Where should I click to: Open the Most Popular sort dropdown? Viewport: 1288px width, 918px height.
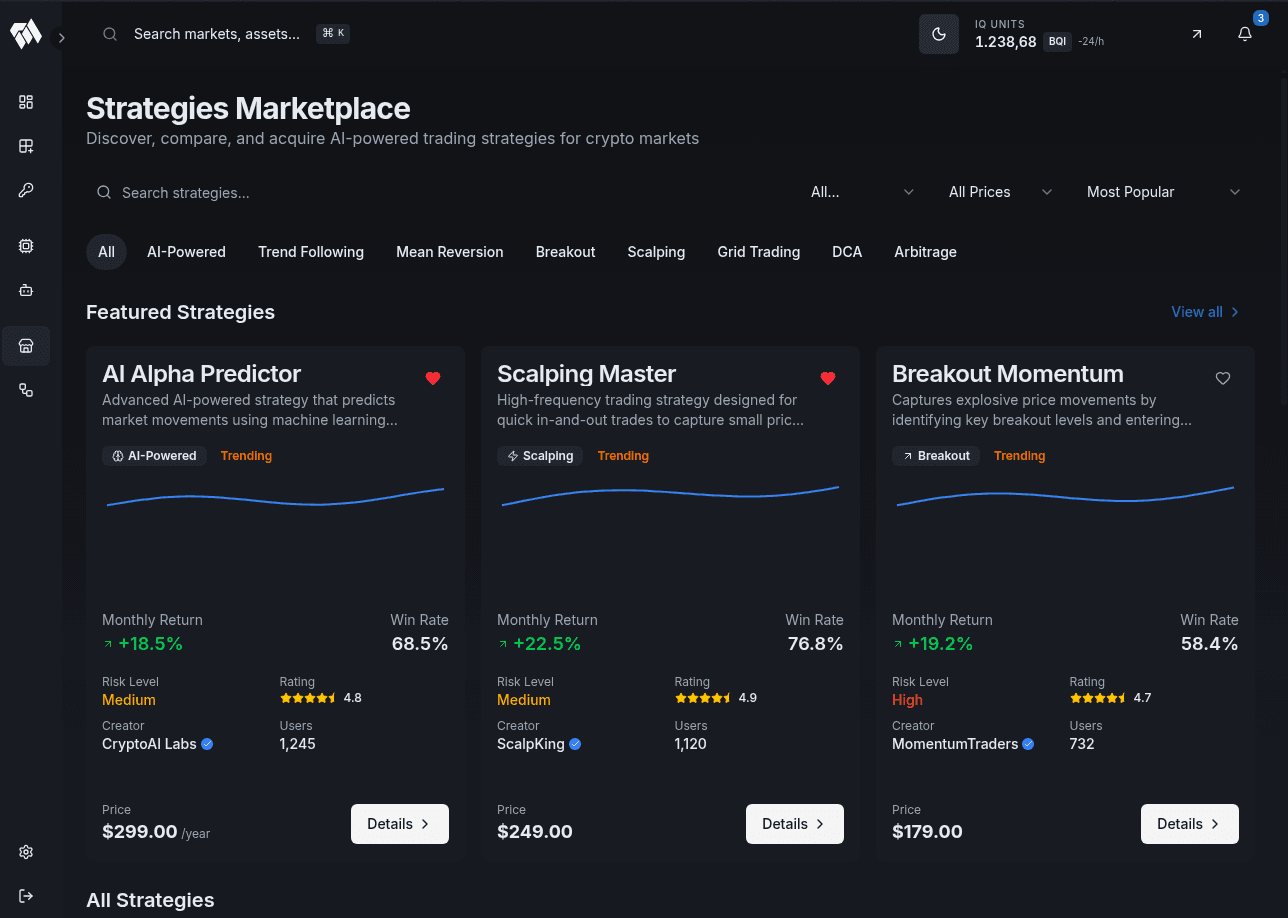click(x=1163, y=191)
